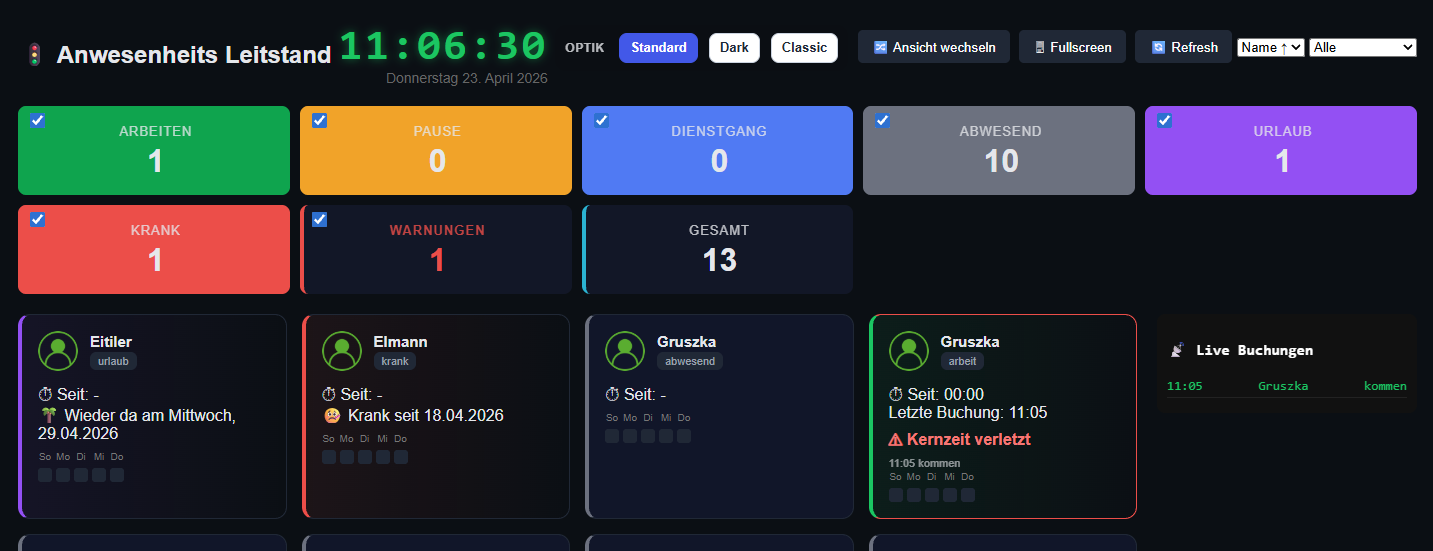Click the Live Buchungen heading

[1254, 350]
